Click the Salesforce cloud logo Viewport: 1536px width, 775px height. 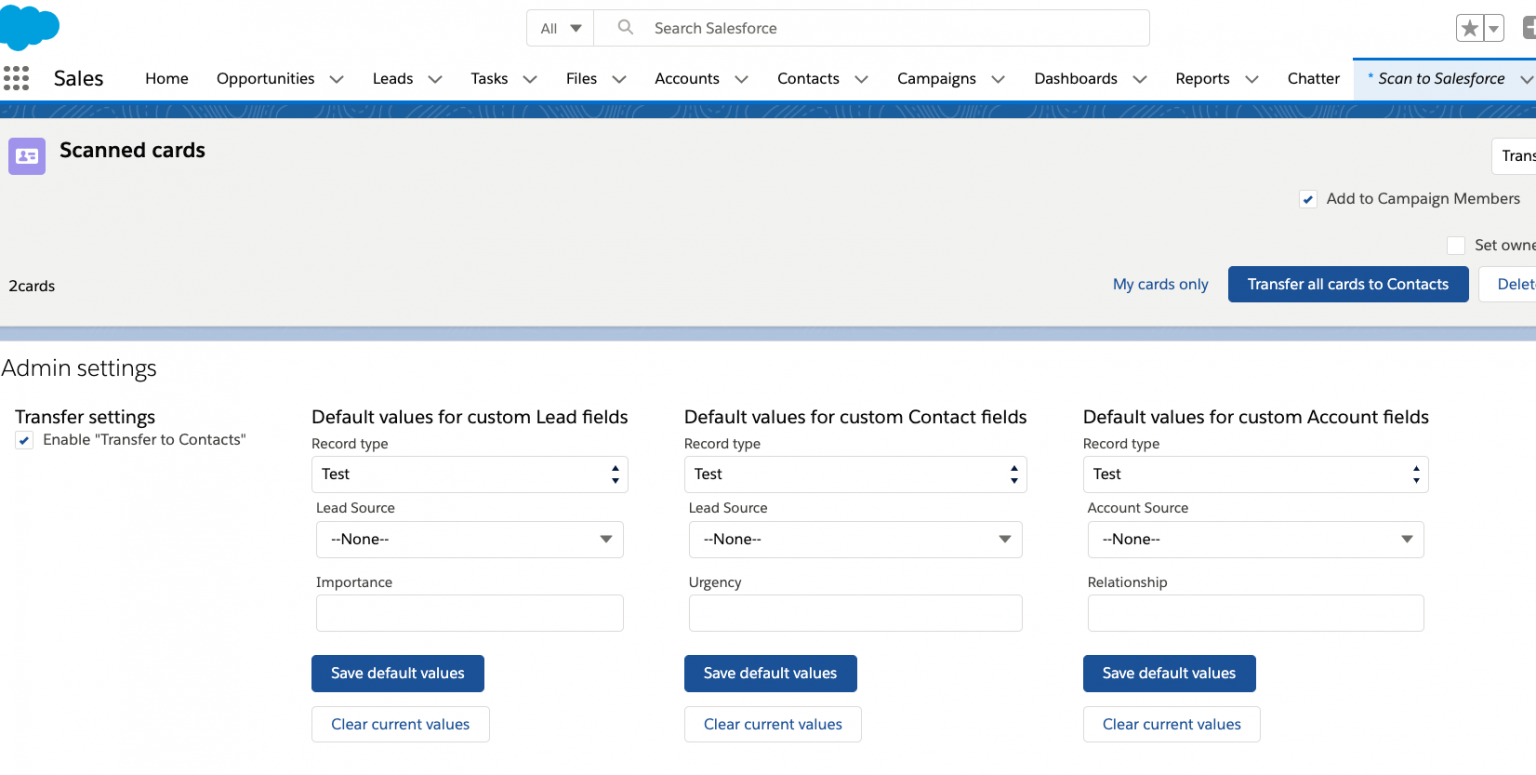(29, 26)
